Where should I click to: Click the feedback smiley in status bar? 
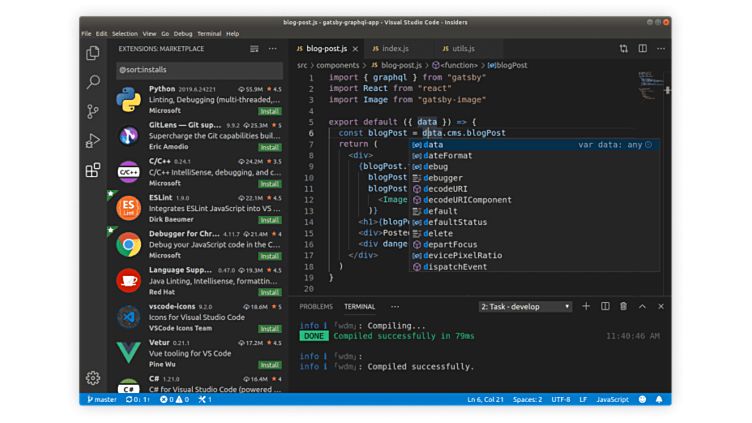642,399
